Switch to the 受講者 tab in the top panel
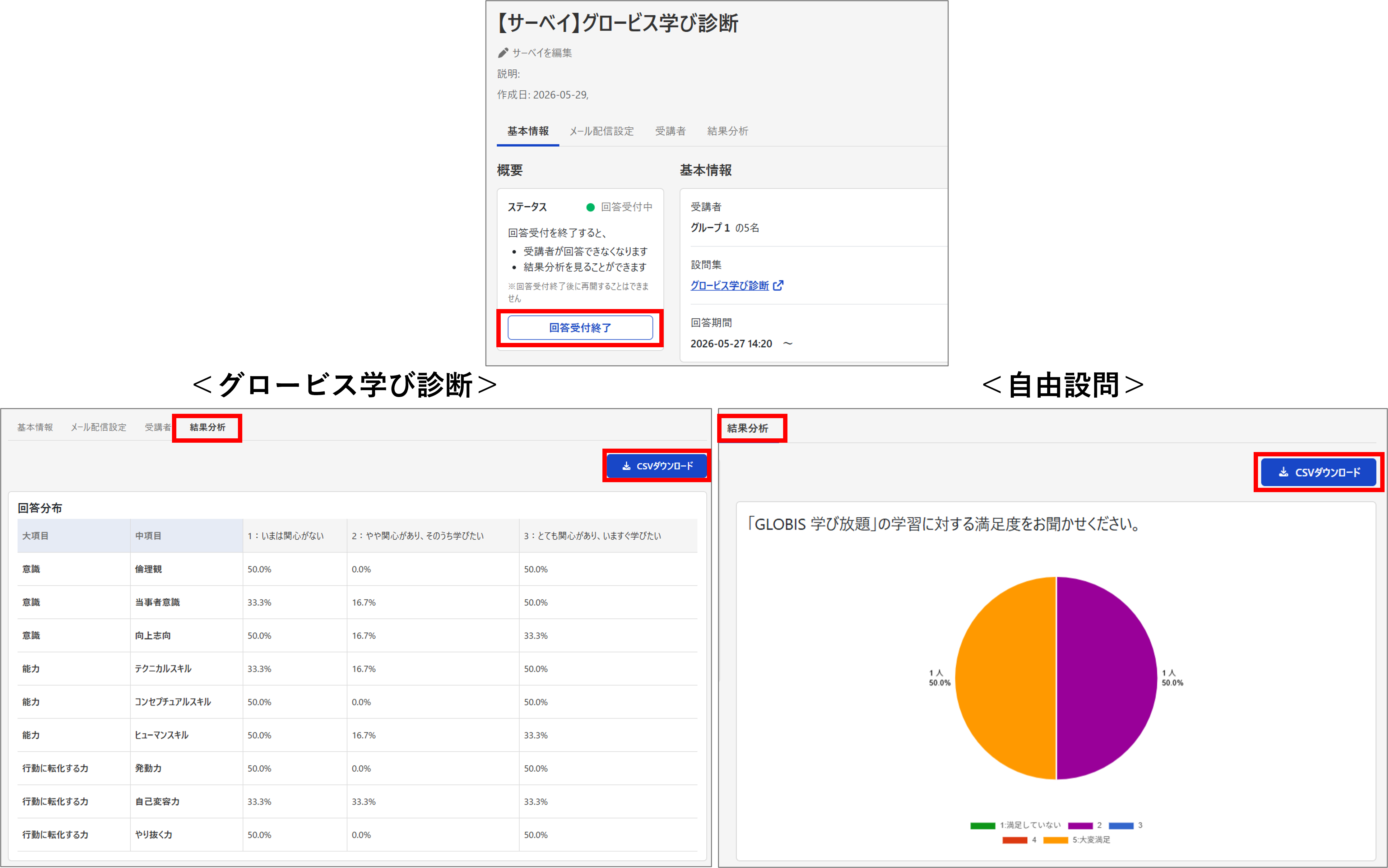This screenshot has width=1388, height=868. pos(670,132)
